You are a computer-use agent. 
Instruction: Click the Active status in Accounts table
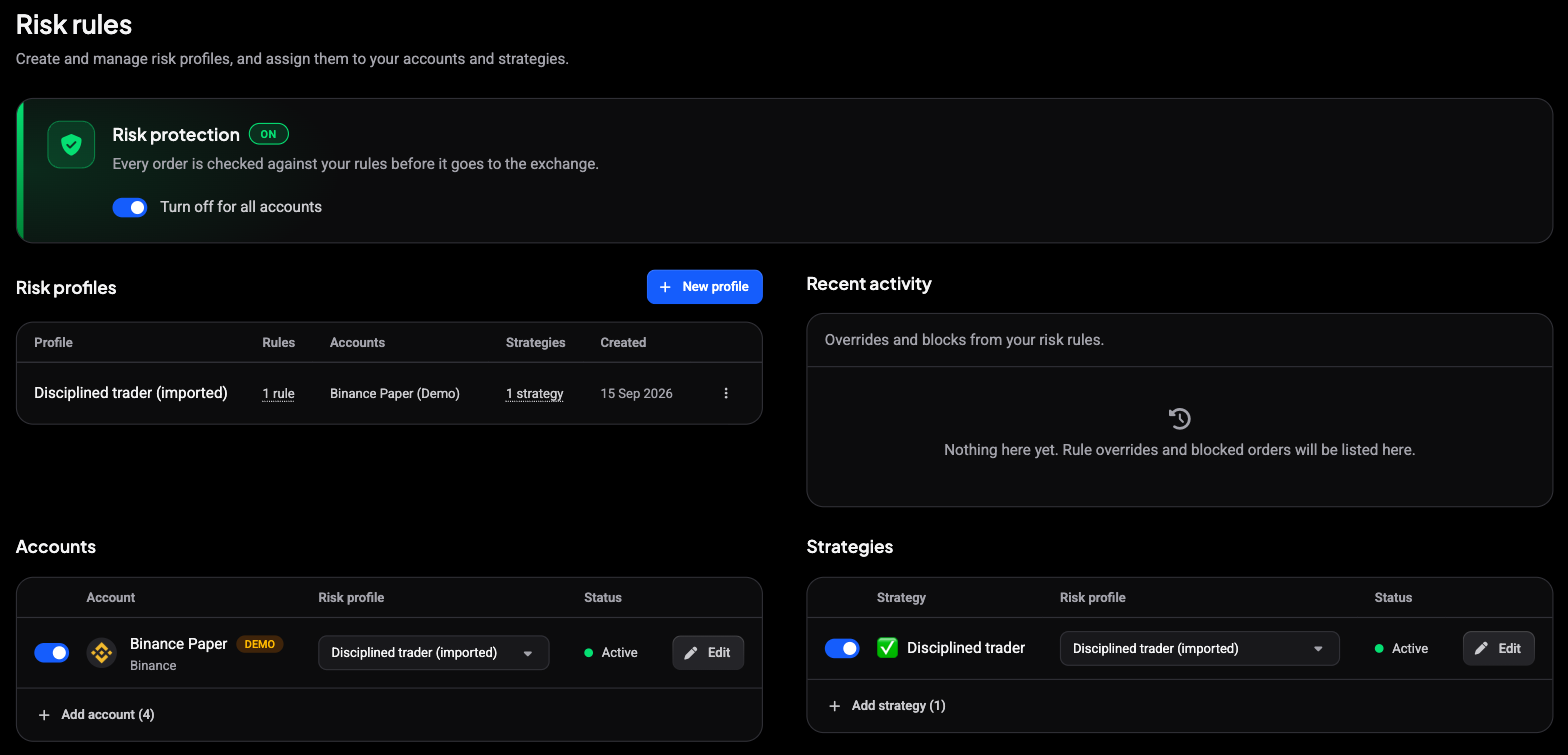coord(611,653)
